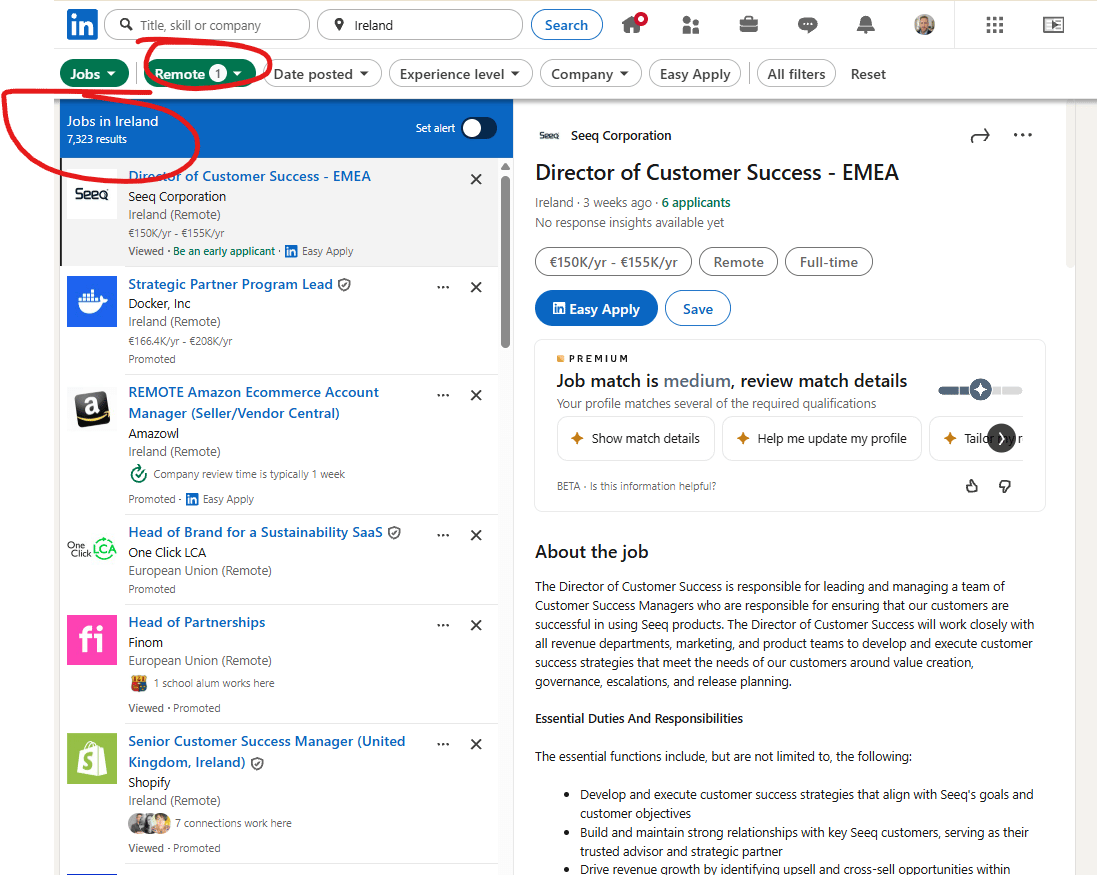
Task: Open REMOTE Amazon Ecommerce Account Manager listing
Action: pos(253,403)
